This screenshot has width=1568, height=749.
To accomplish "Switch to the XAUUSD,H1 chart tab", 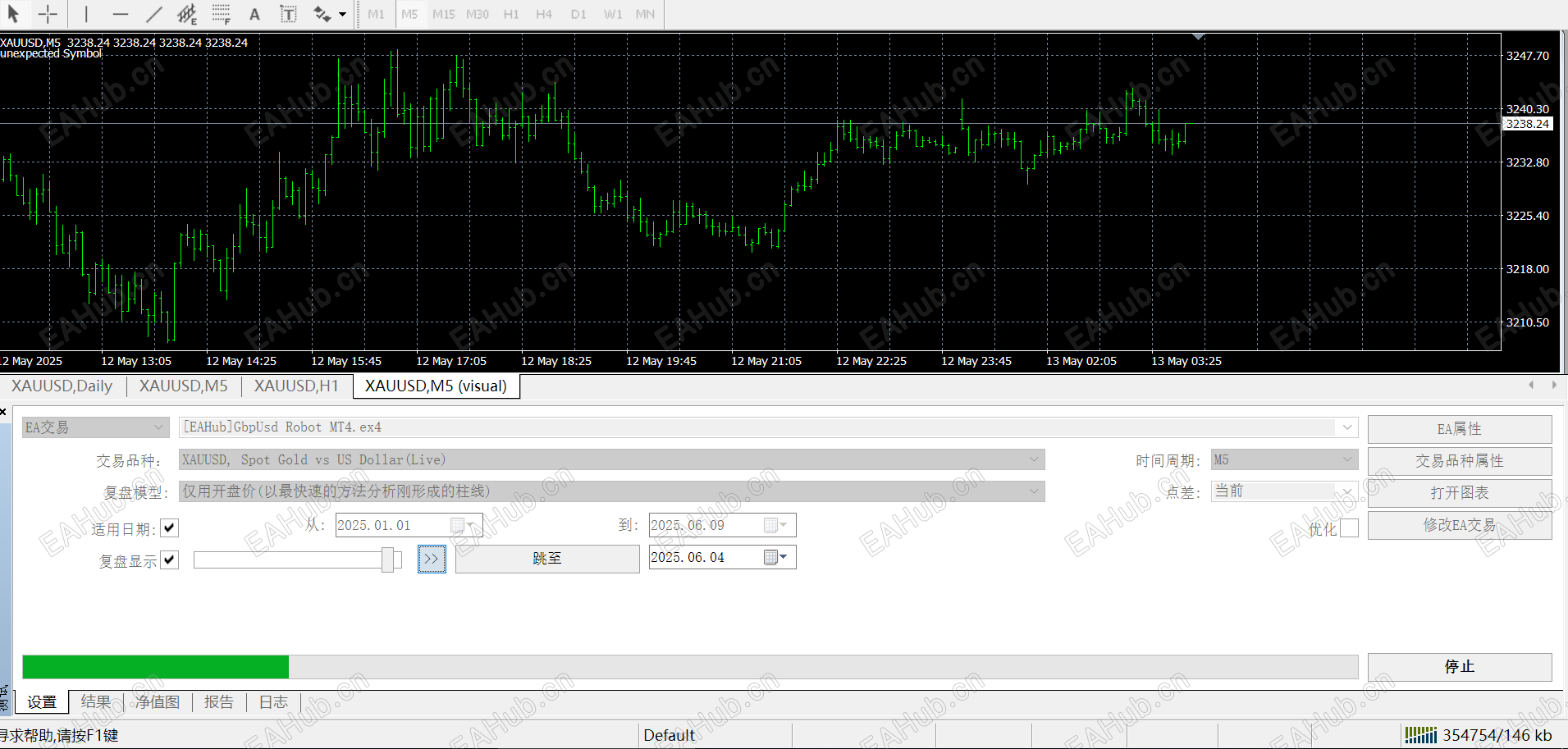I will (x=296, y=386).
